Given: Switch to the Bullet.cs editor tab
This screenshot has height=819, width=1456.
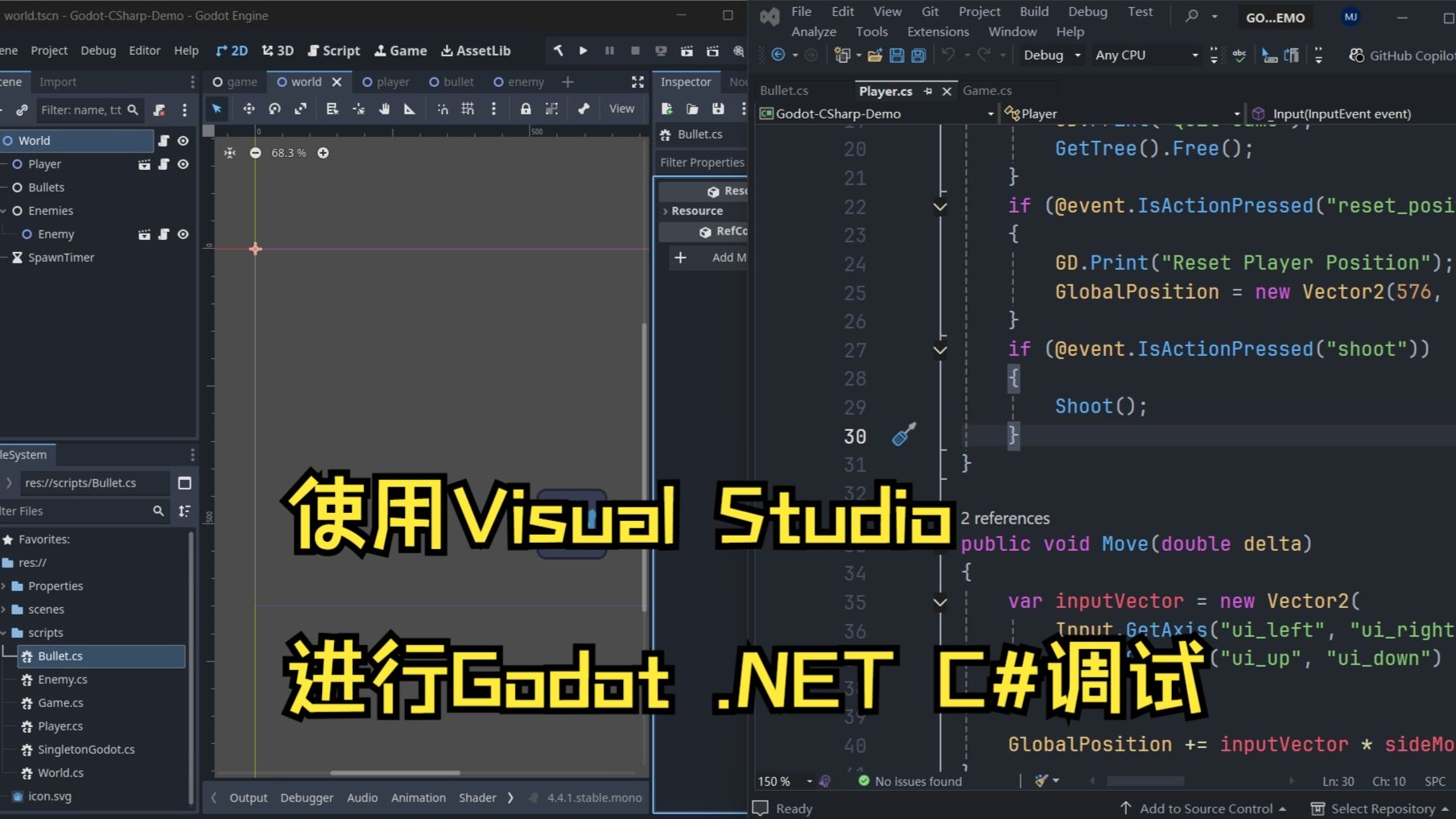Looking at the screenshot, I should 784,91.
